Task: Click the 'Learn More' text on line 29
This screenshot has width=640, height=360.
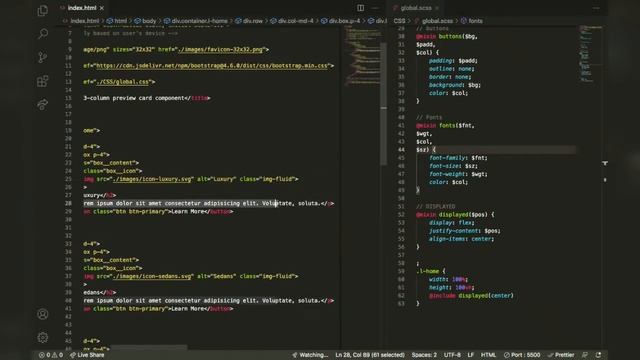Action: click(x=187, y=211)
